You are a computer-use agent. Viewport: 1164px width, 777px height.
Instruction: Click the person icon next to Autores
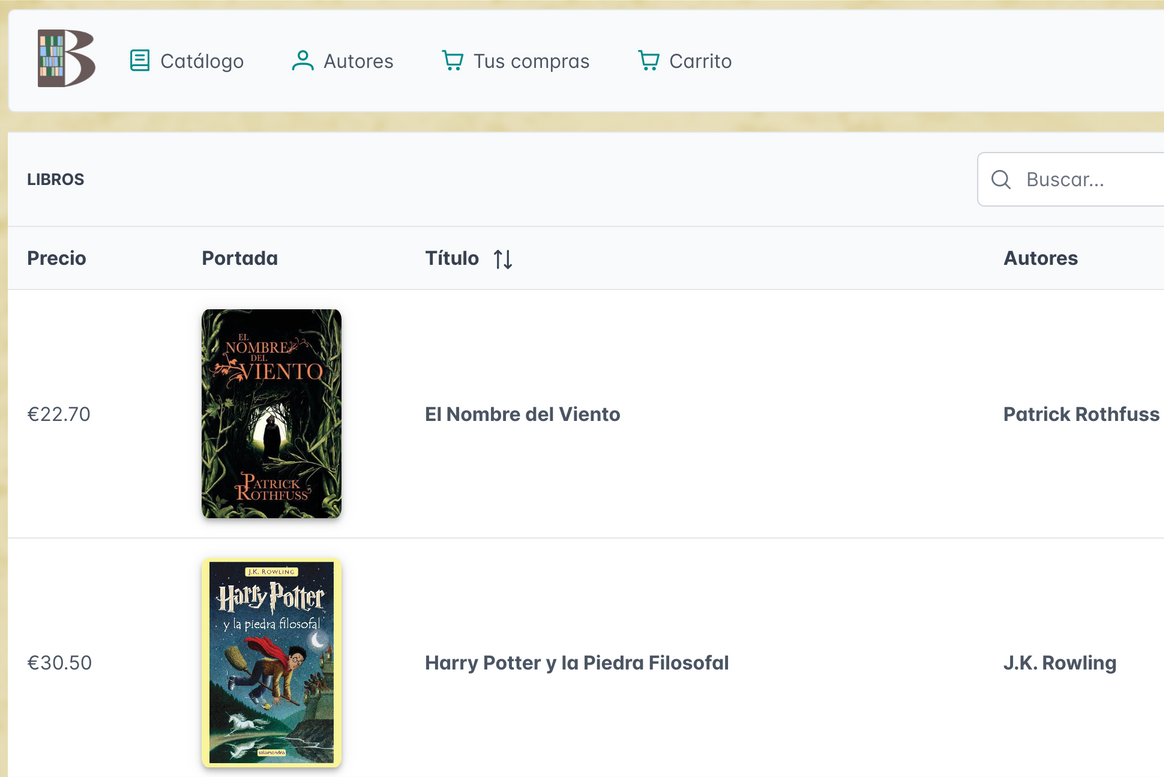pos(301,60)
